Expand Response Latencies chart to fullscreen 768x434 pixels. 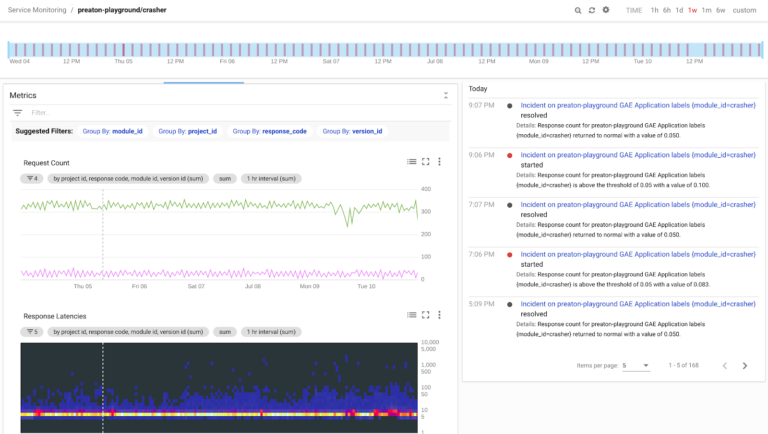click(x=426, y=315)
